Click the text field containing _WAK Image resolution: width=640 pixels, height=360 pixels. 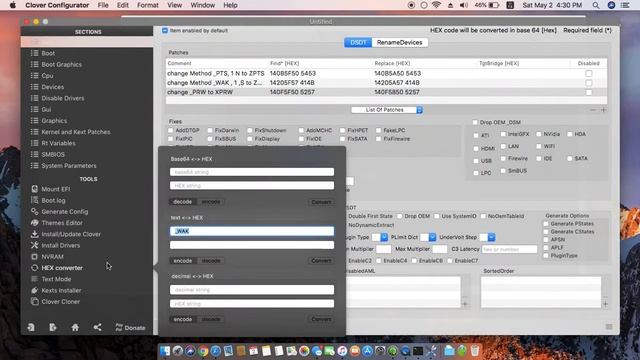252,231
